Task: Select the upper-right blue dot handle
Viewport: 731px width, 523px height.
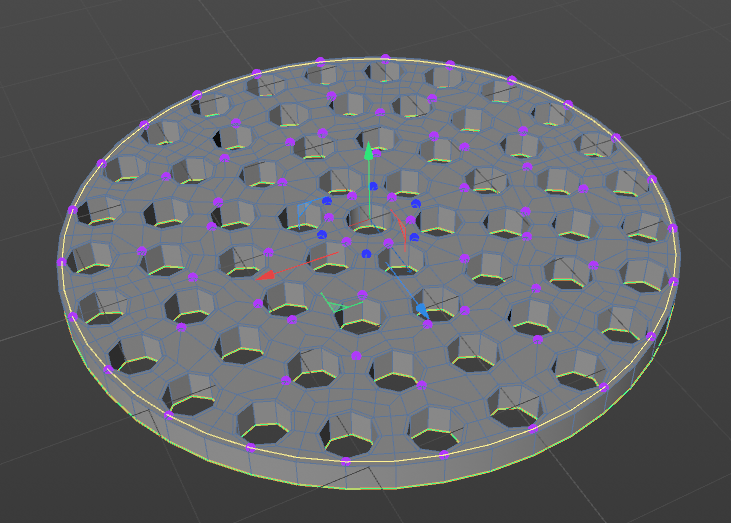Action: (x=416, y=204)
